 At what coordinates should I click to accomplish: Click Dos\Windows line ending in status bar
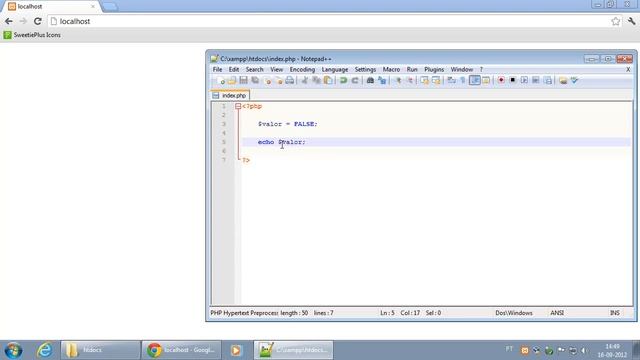click(x=514, y=313)
